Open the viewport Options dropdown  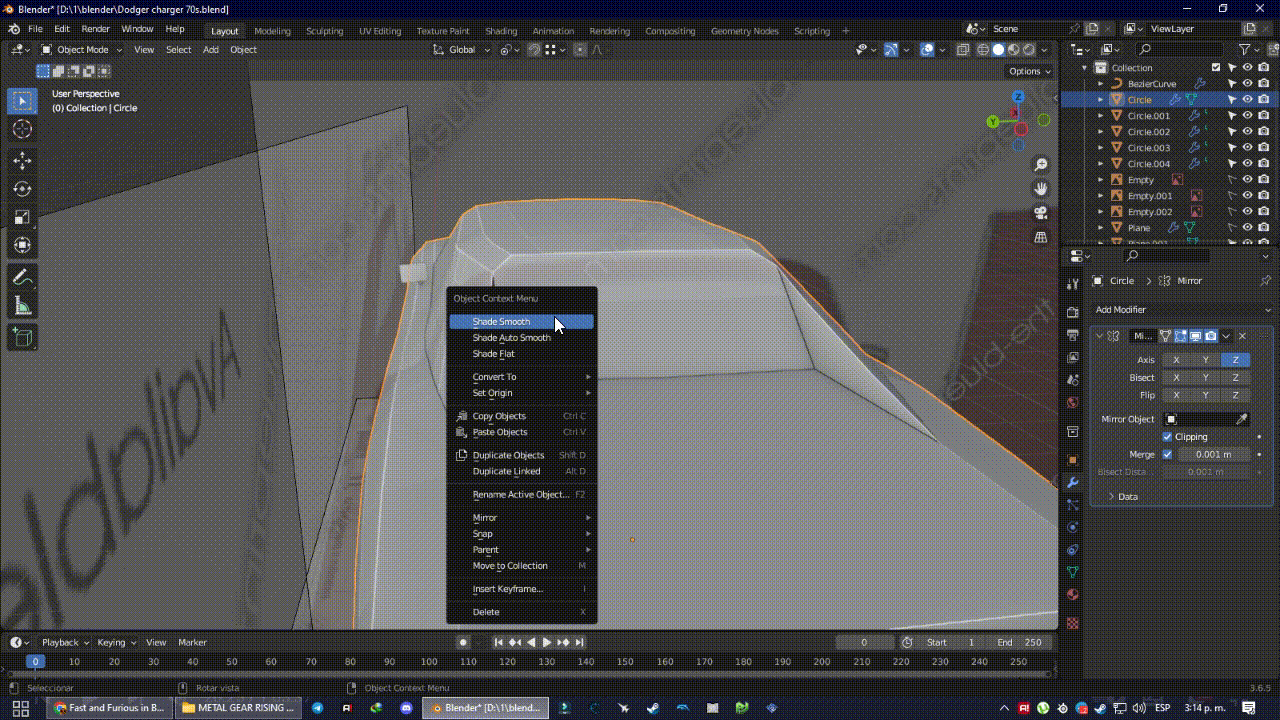coord(1029,71)
